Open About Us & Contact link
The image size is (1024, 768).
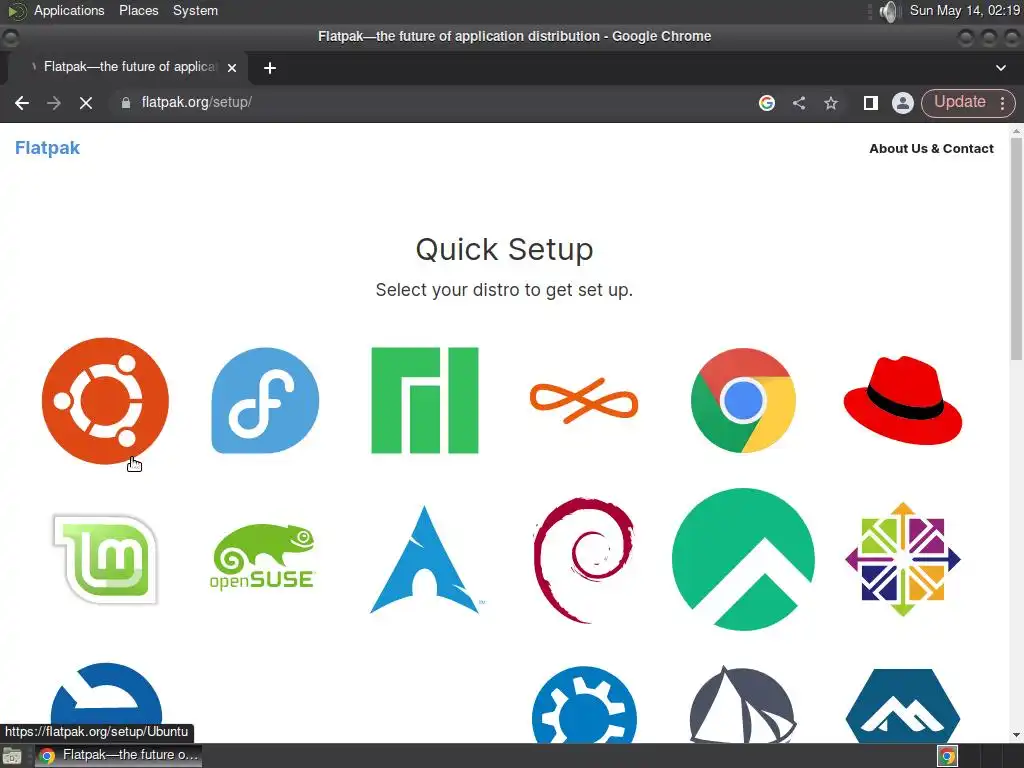point(931,148)
